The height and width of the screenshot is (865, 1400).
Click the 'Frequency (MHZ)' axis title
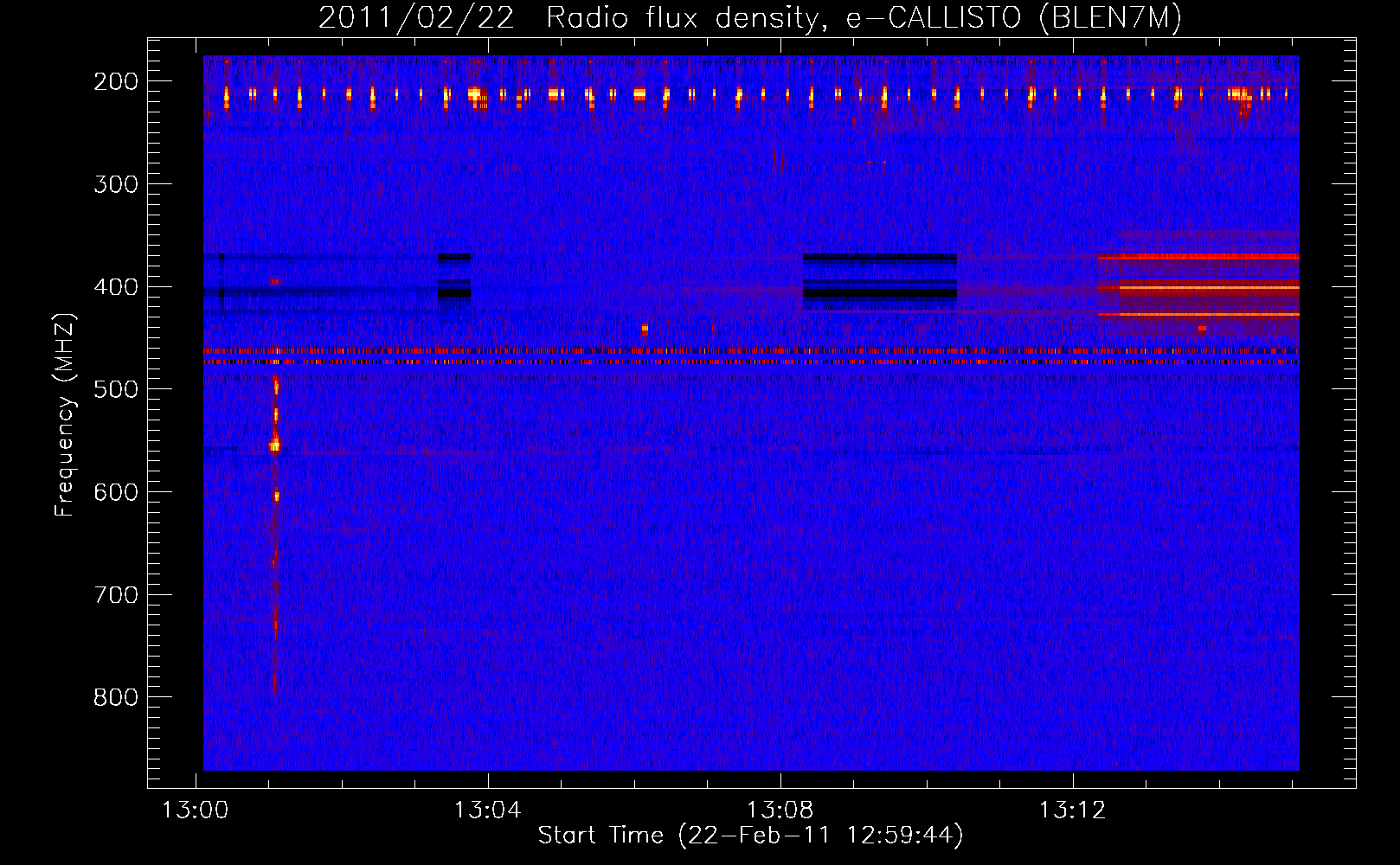click(65, 414)
